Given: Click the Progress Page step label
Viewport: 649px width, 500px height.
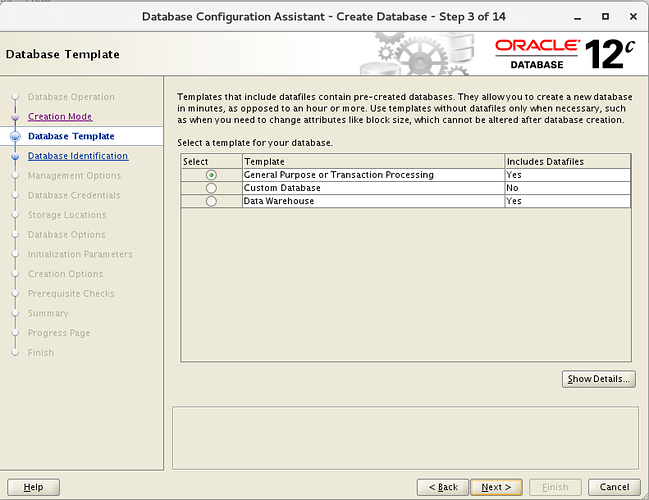Looking at the screenshot, I should coord(59,333).
